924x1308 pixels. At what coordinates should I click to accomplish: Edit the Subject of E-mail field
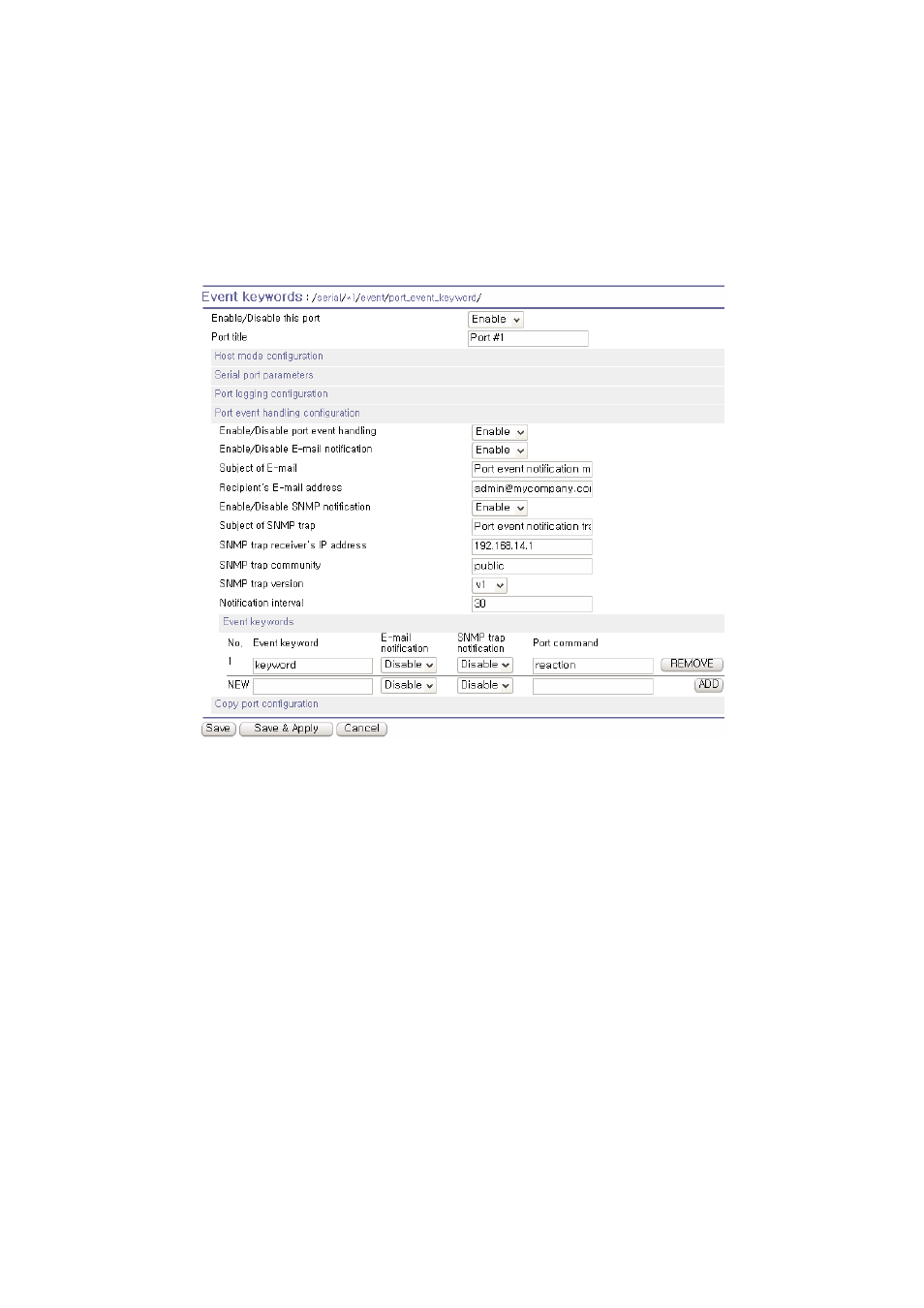pyautogui.click(x=532, y=469)
